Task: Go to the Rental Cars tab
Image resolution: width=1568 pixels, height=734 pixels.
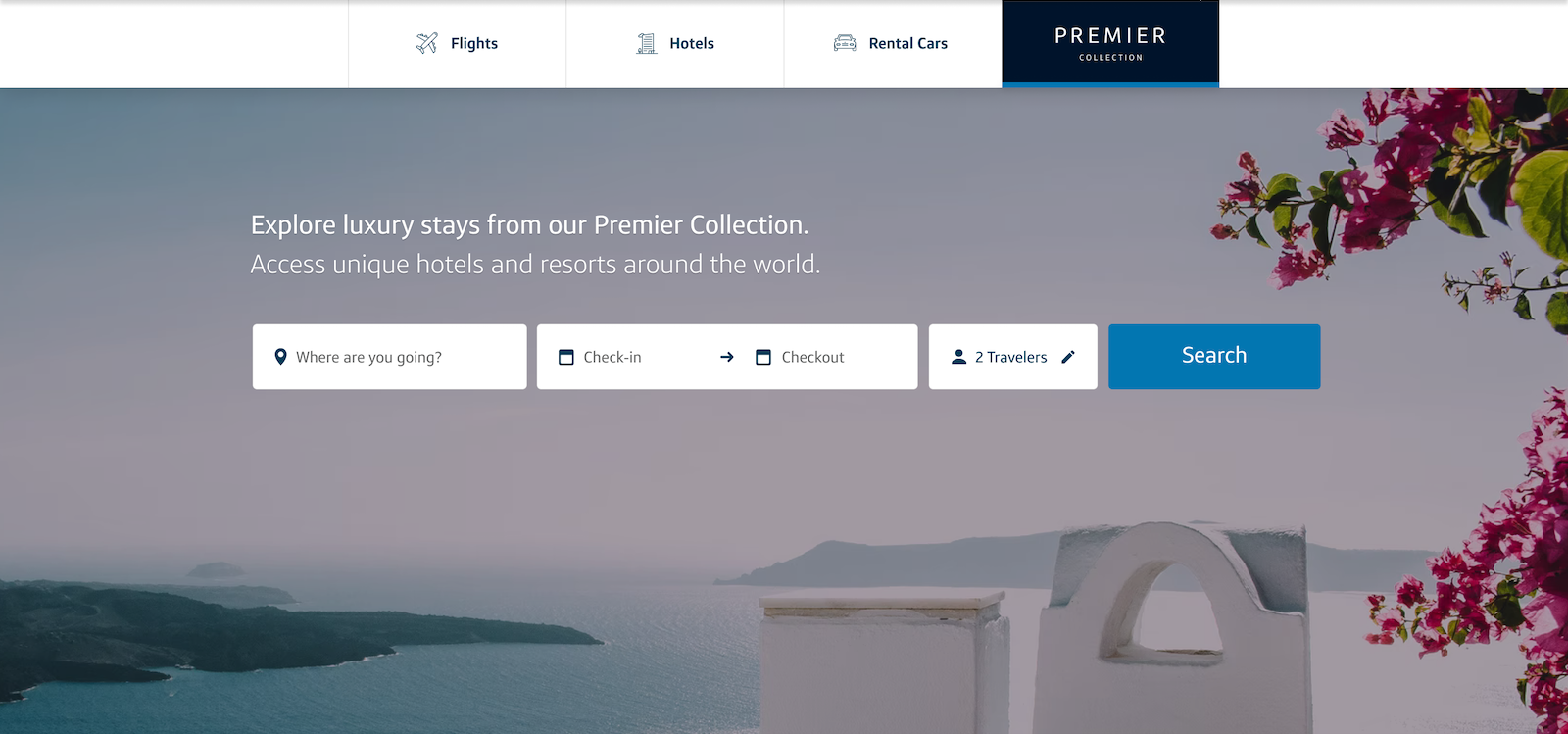Action: point(893,43)
